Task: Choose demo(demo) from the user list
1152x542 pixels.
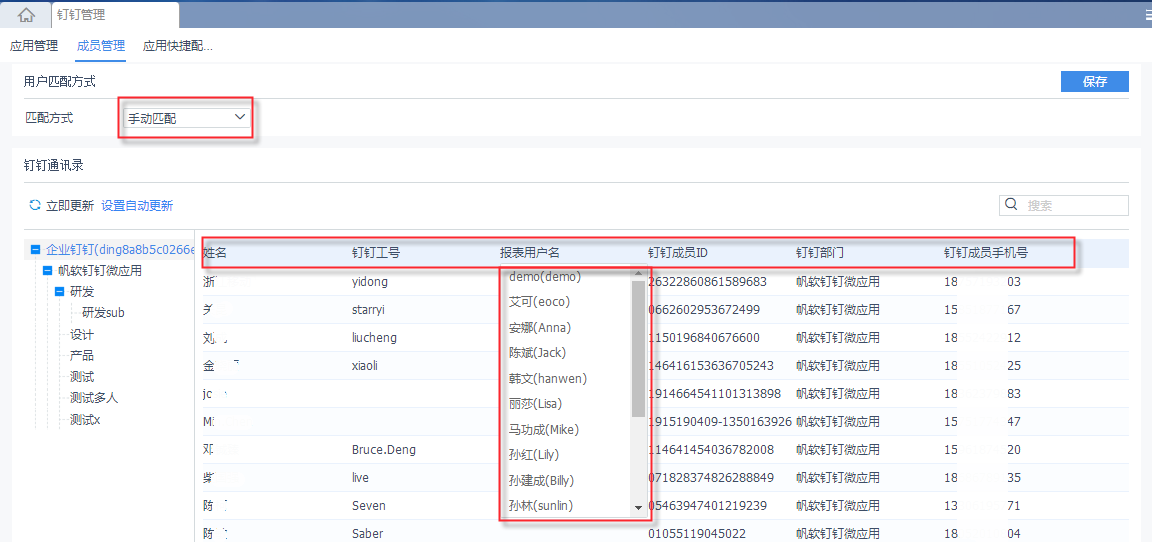Action: pyautogui.click(x=544, y=277)
